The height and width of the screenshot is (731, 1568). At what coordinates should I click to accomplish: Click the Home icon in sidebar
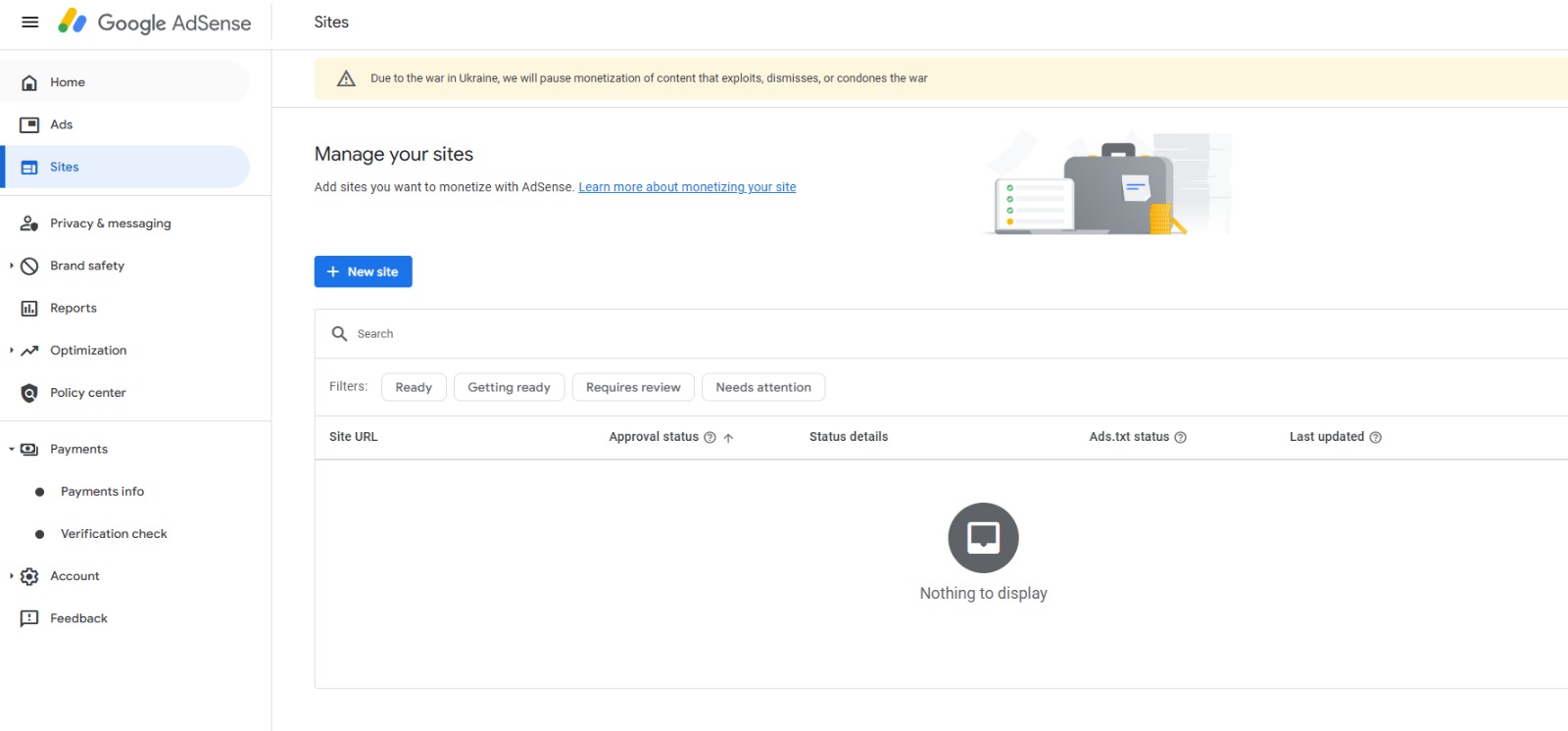point(29,82)
